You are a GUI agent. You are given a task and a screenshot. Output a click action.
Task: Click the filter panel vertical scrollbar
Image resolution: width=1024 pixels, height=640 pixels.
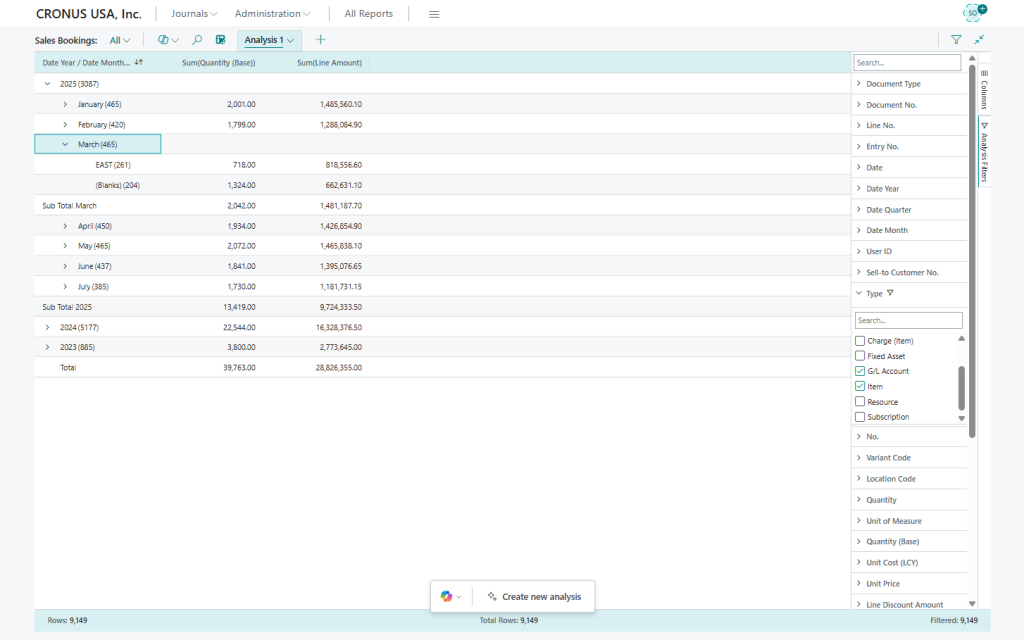click(x=972, y=250)
